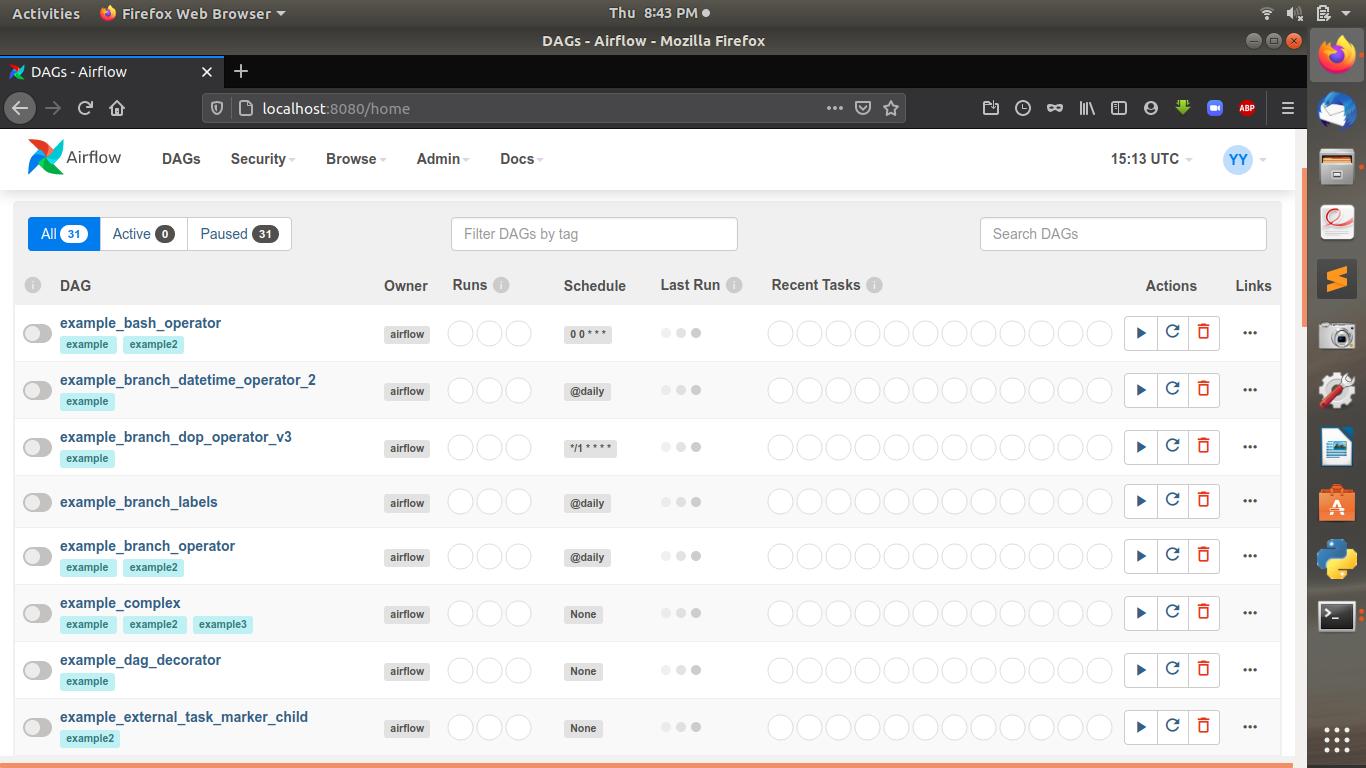Unpause the example_bash_operator DAG
Screen dimensions: 1366x768
click(37, 332)
